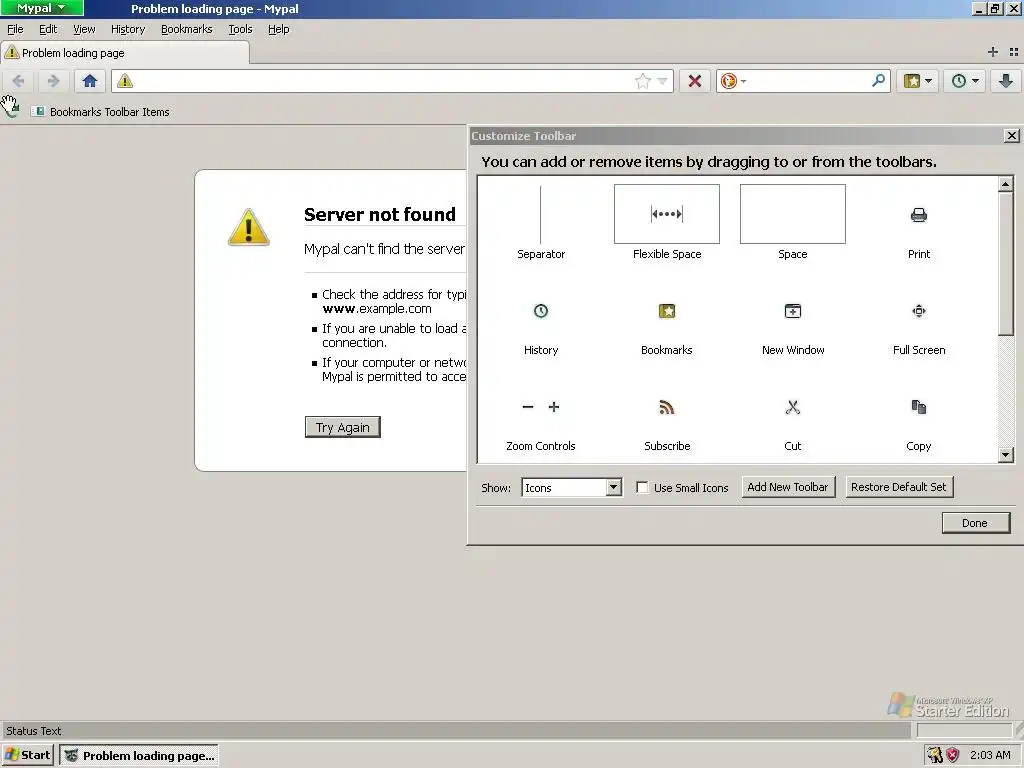Click the Forward navigation arrow
The width and height of the screenshot is (1024, 768).
(54, 81)
